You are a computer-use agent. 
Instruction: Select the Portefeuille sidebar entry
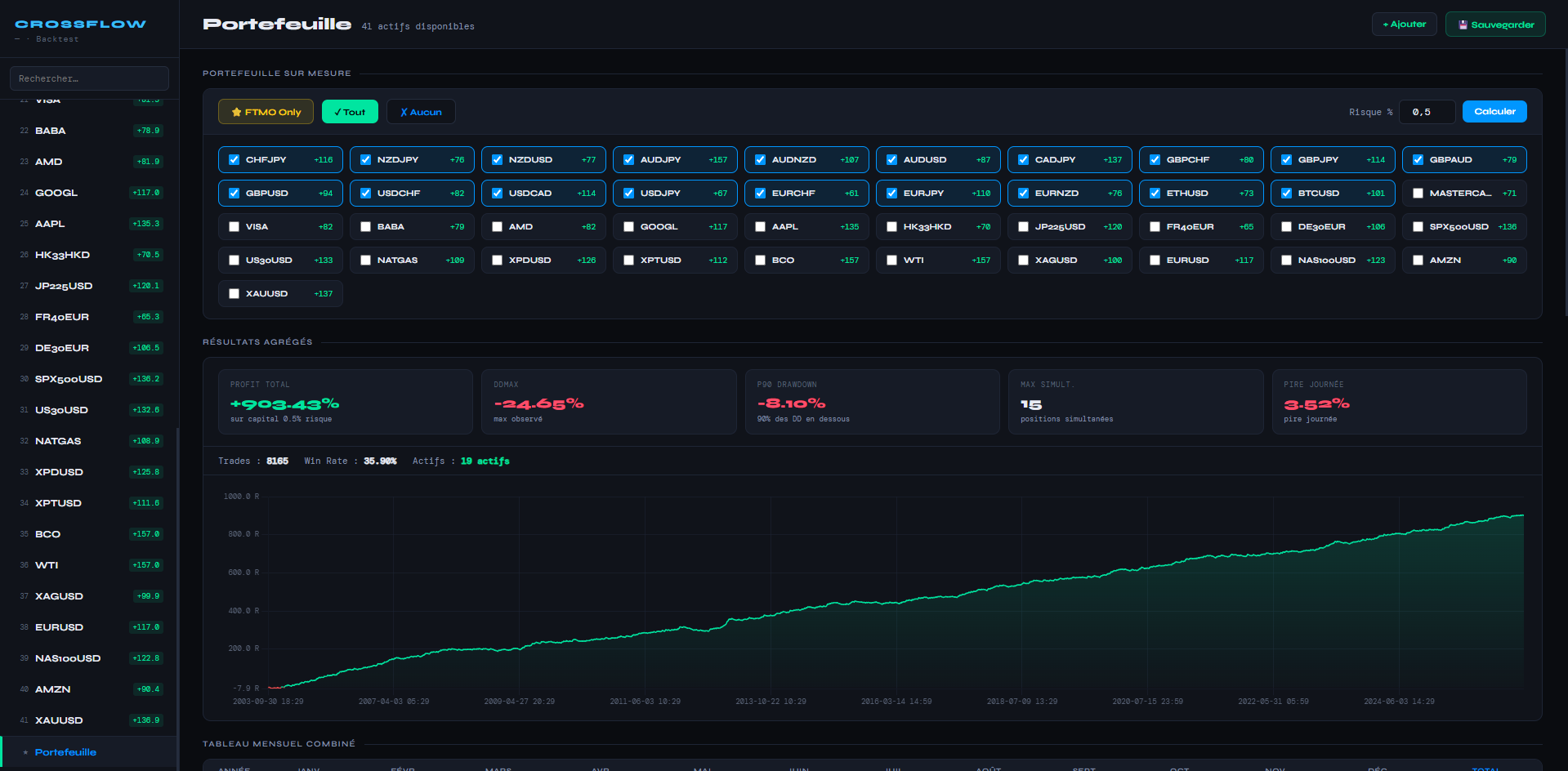point(89,752)
